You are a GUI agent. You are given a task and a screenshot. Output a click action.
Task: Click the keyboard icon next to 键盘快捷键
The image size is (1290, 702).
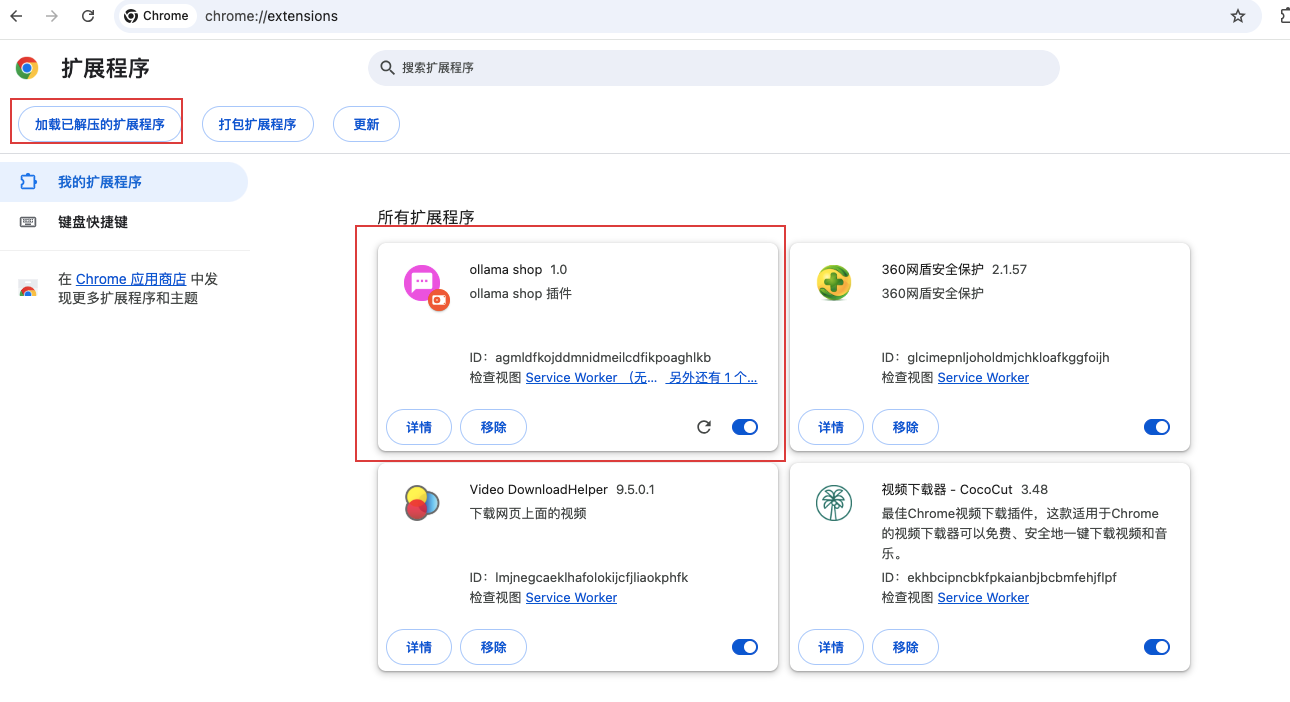click(x=28, y=222)
